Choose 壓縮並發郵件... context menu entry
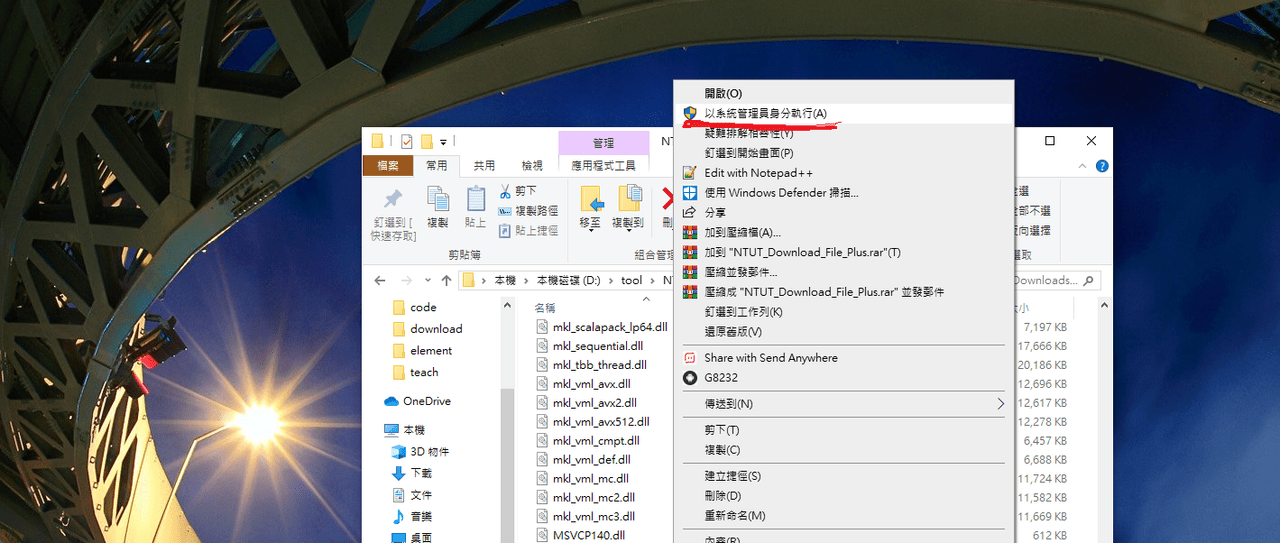 (x=845, y=272)
